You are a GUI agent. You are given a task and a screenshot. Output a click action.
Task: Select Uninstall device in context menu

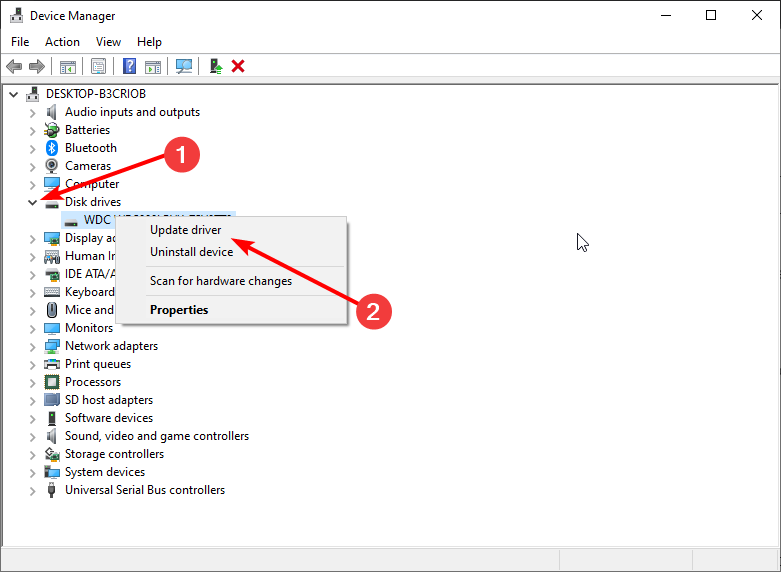click(191, 252)
